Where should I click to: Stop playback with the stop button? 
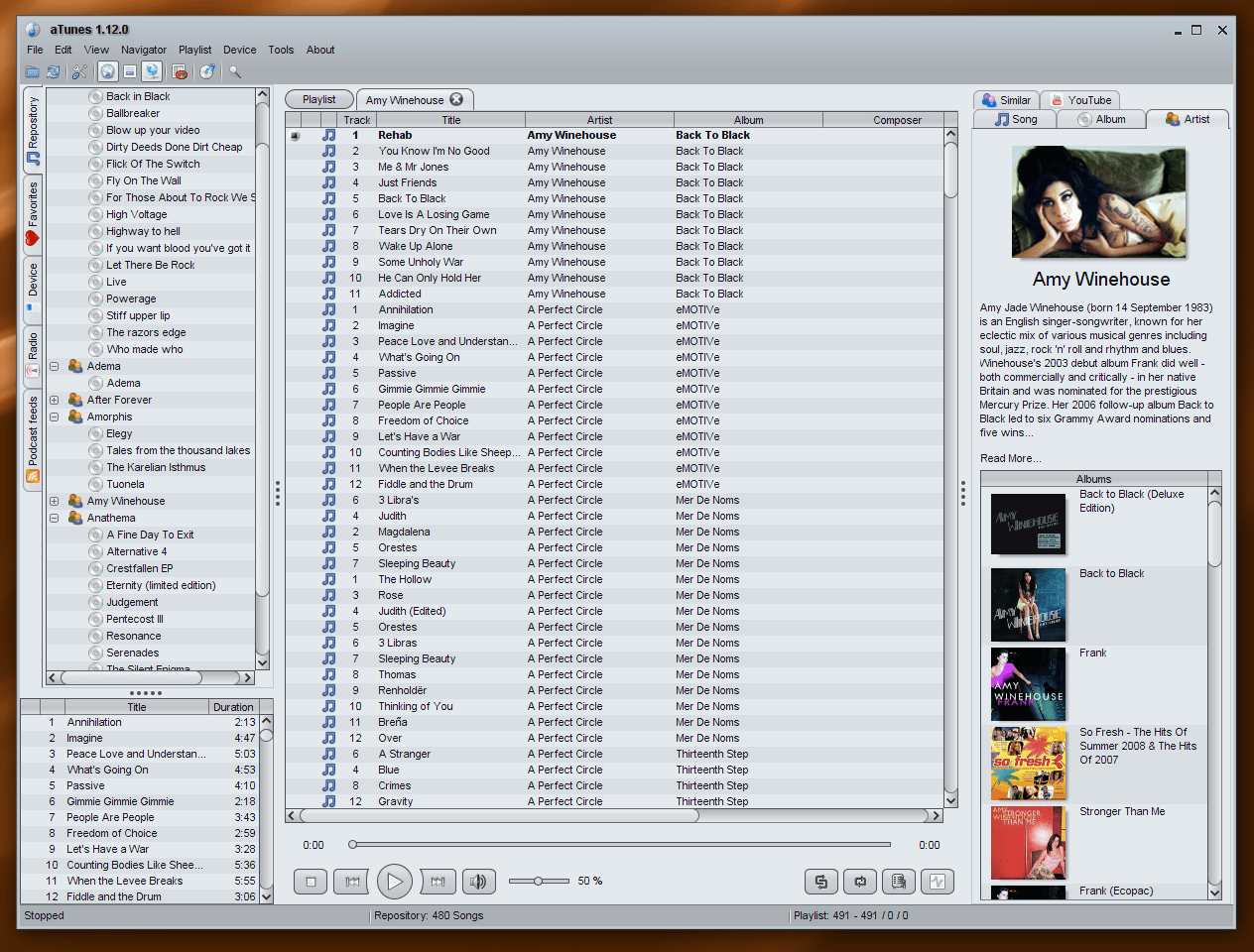coord(311,881)
